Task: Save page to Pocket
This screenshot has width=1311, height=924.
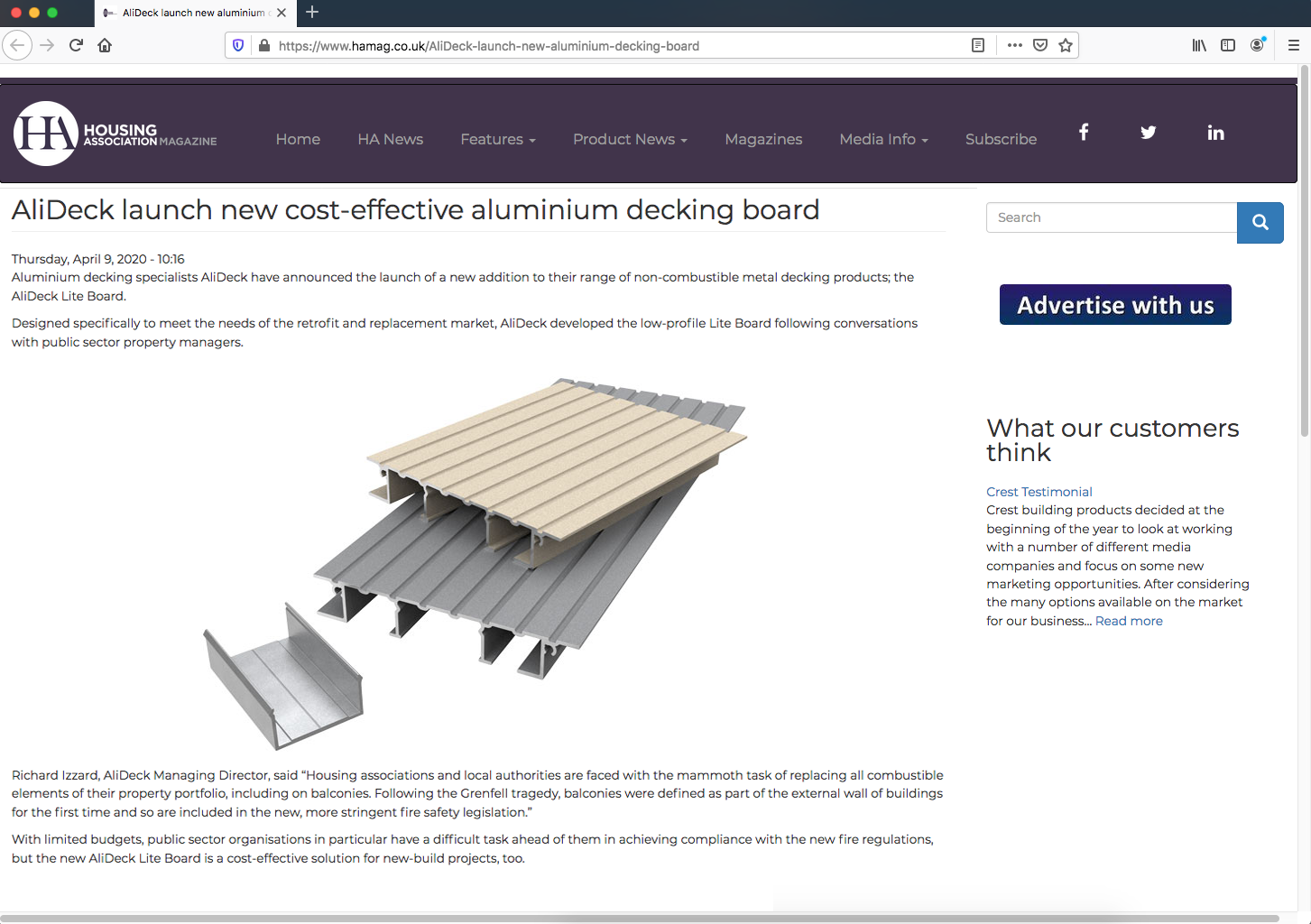Action: click(1040, 45)
